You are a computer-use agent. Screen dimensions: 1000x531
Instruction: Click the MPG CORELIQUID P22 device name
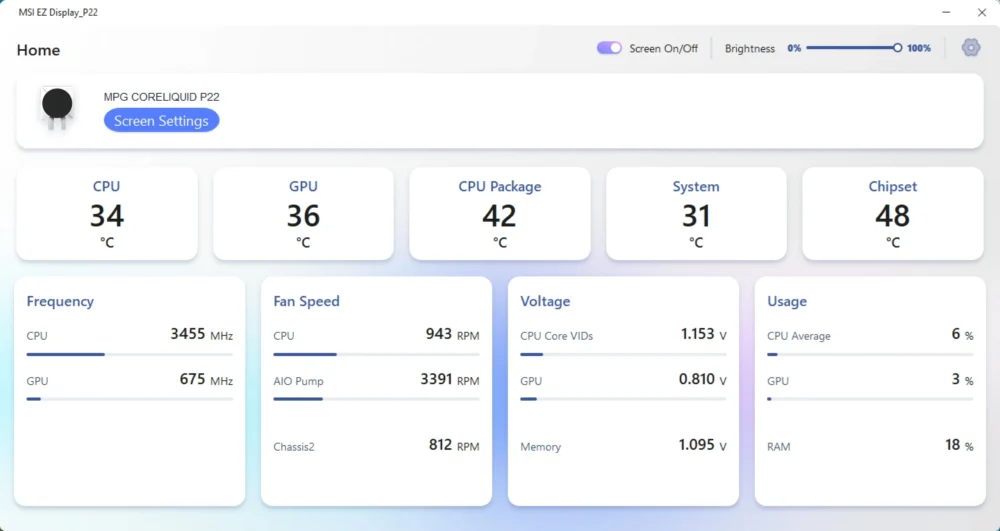[161, 97]
